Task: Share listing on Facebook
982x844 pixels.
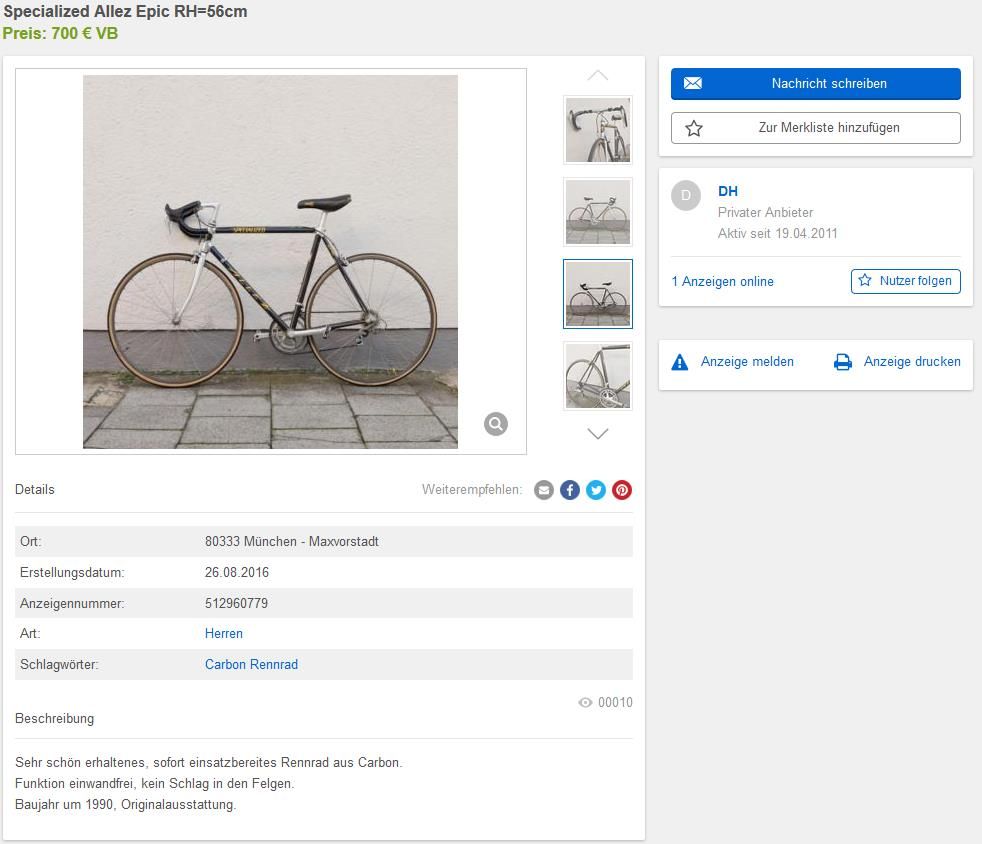Action: pyautogui.click(x=570, y=490)
